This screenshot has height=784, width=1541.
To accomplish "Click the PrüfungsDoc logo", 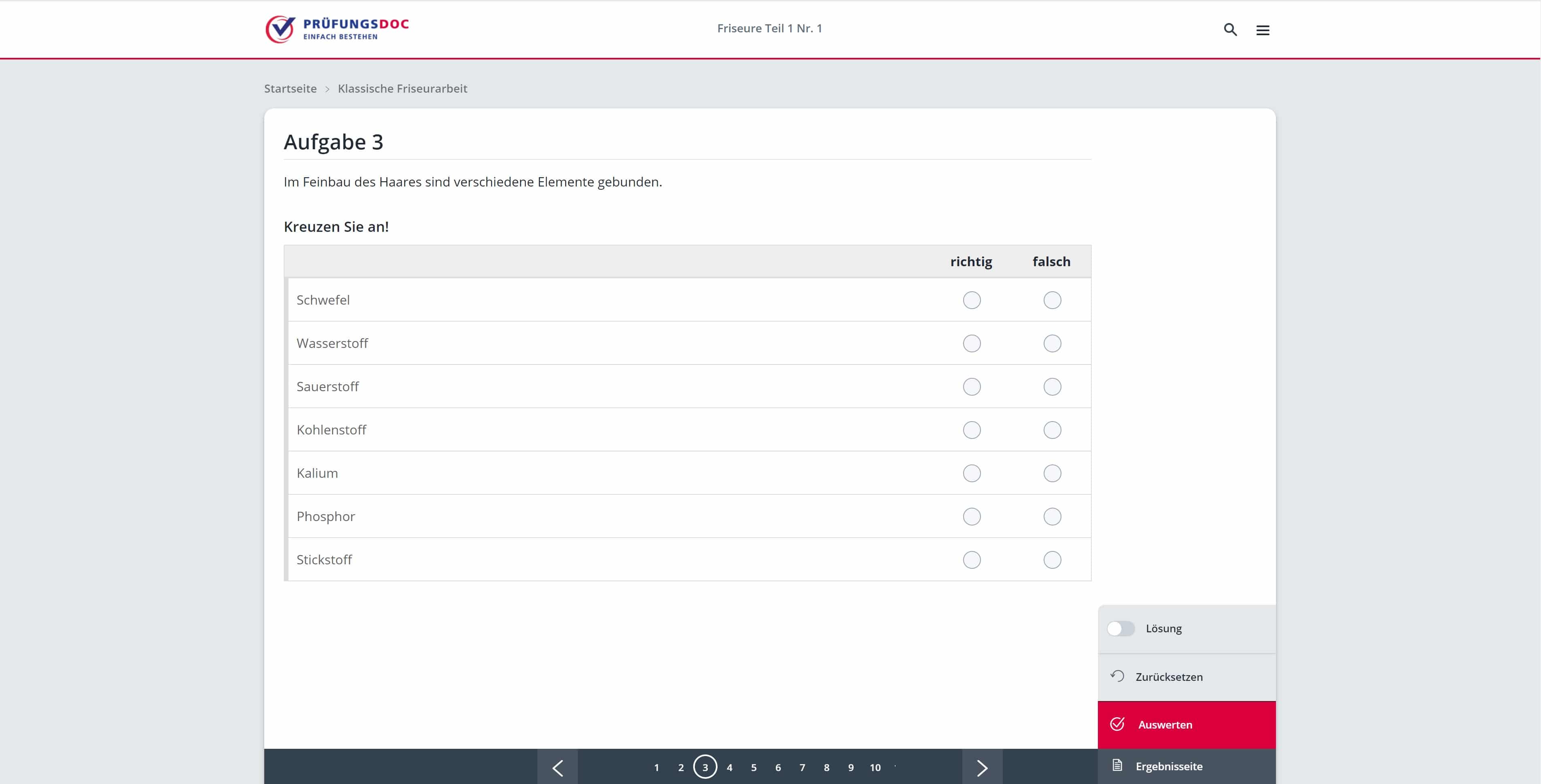I will point(337,29).
